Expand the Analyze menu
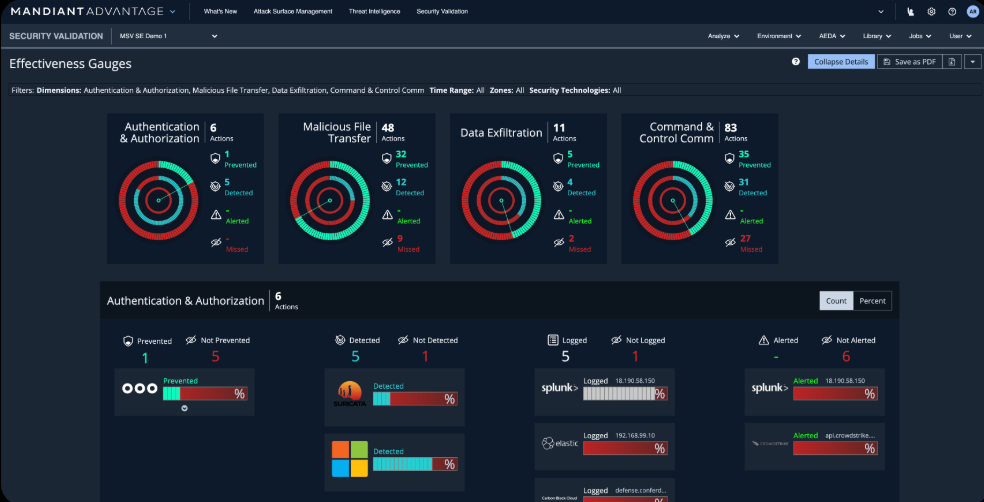The width and height of the screenshot is (984, 502). [x=724, y=36]
